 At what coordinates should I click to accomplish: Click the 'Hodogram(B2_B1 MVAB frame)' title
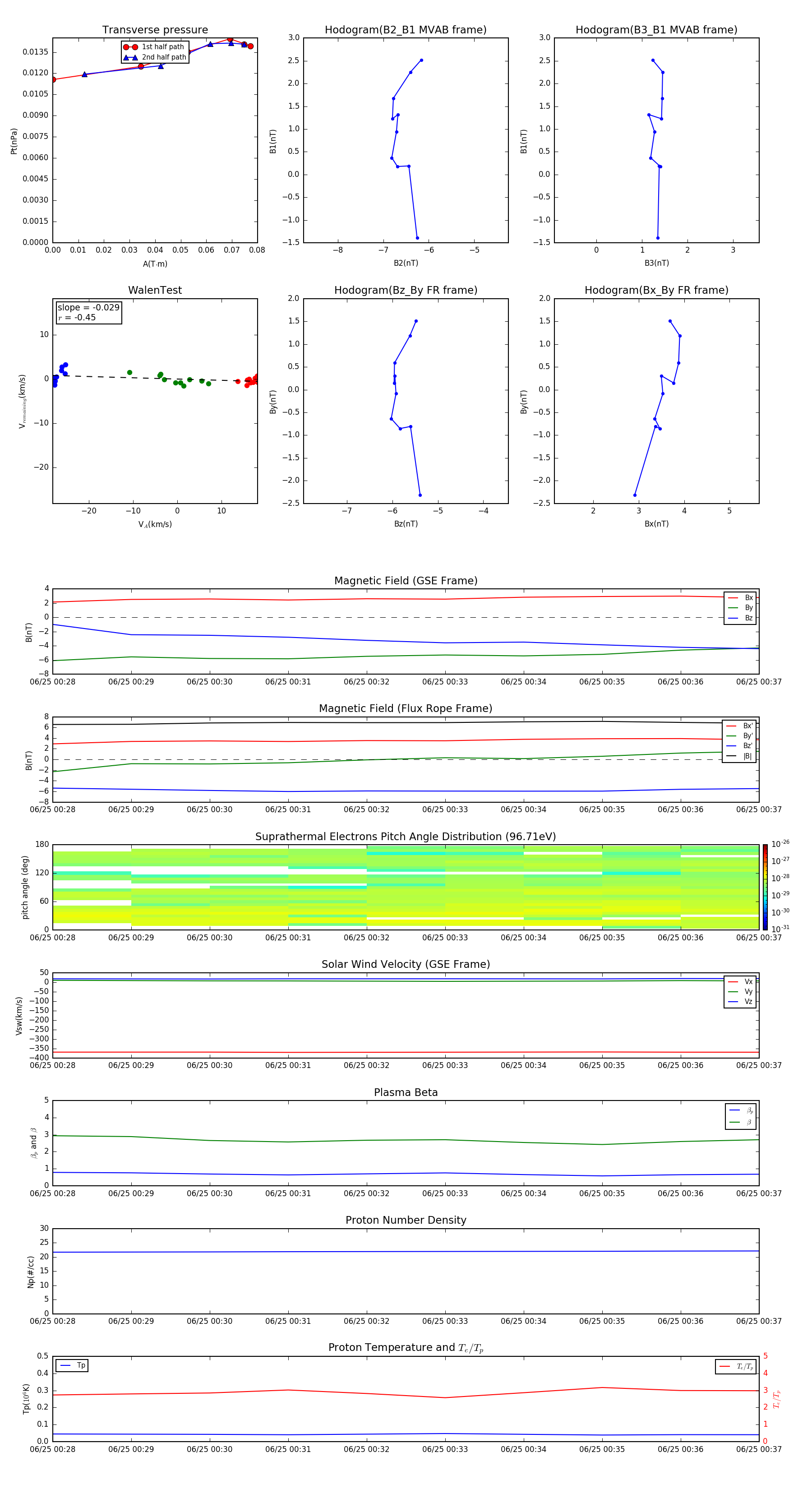[406, 30]
